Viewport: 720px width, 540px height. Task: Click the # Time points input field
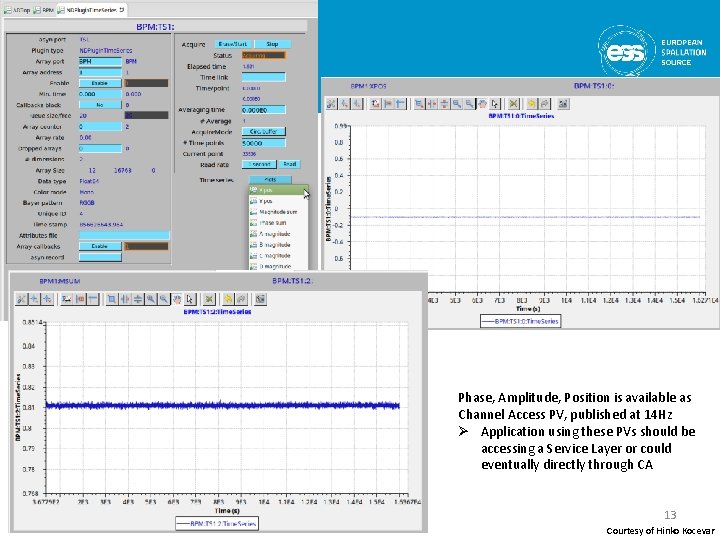tap(264, 143)
